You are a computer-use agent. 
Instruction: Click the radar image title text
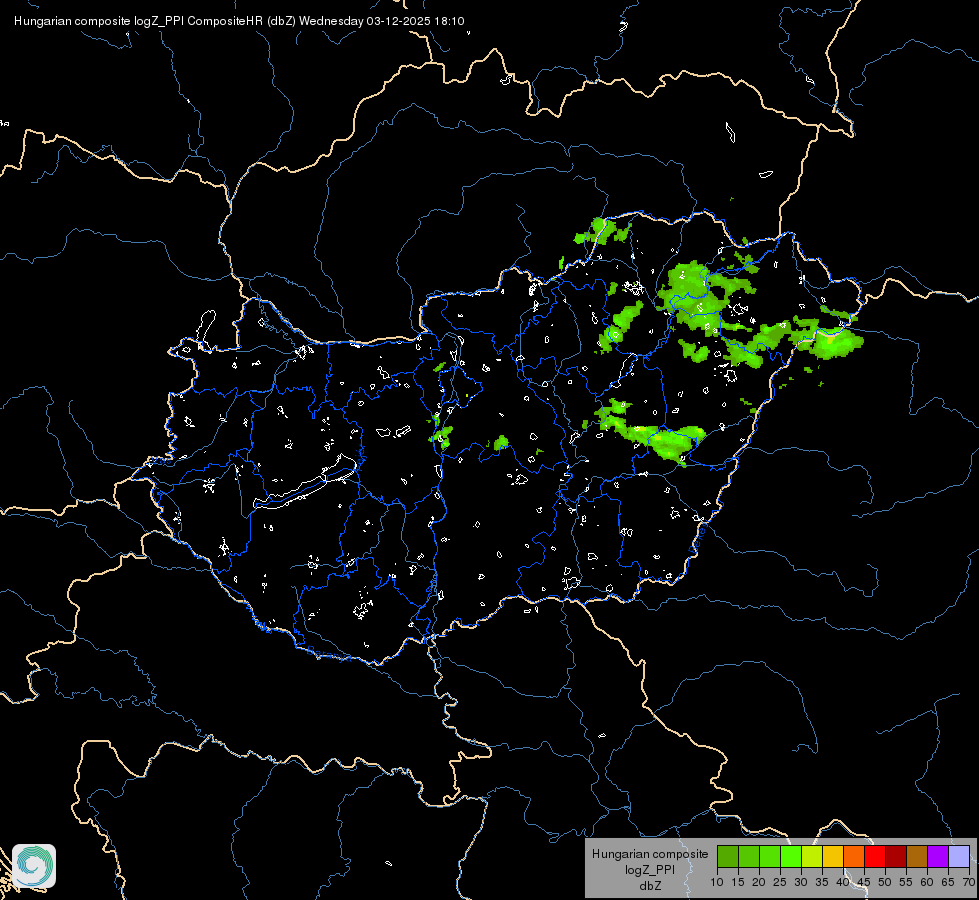[239, 21]
